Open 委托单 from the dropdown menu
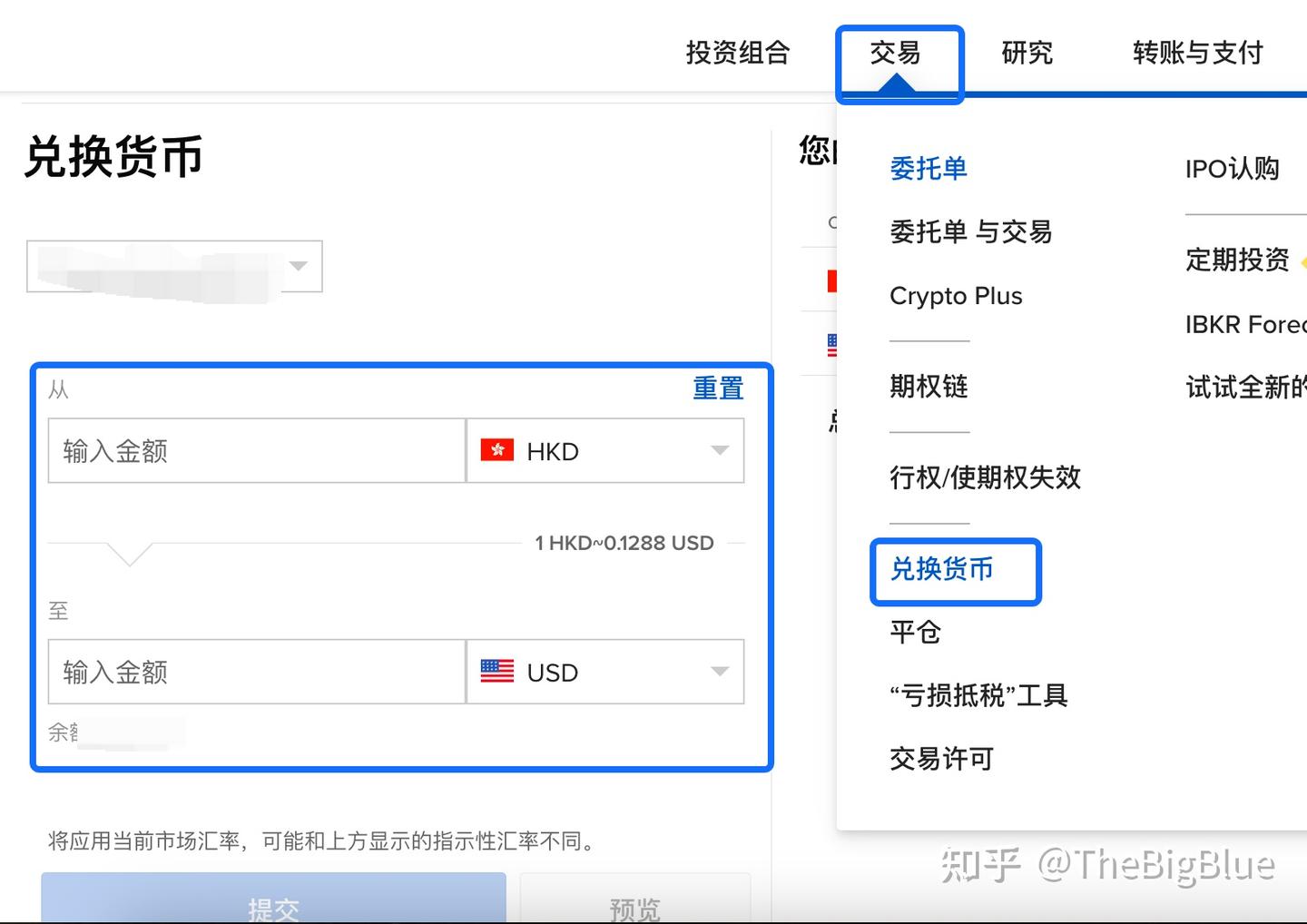This screenshot has width=1307, height=924. coord(928,169)
